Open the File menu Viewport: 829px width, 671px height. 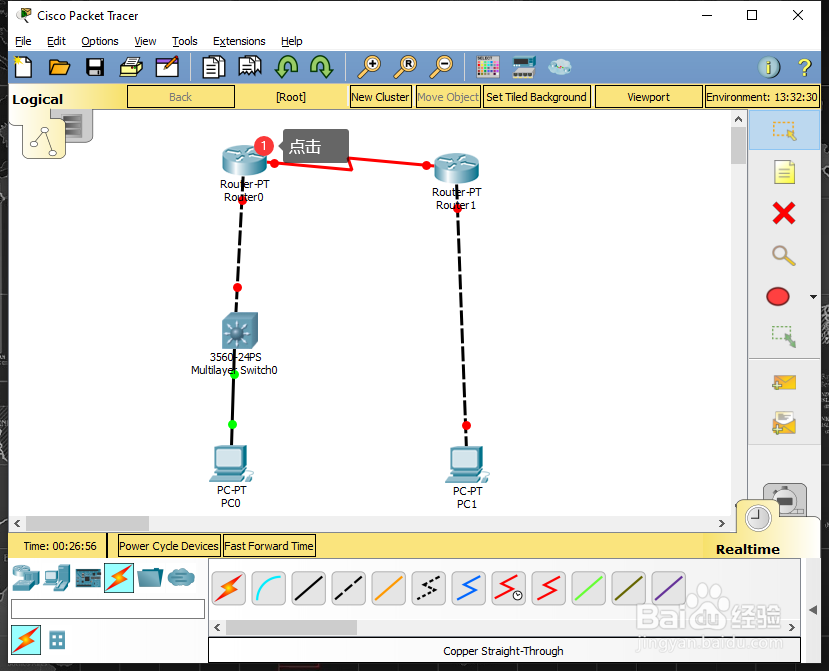(x=23, y=41)
